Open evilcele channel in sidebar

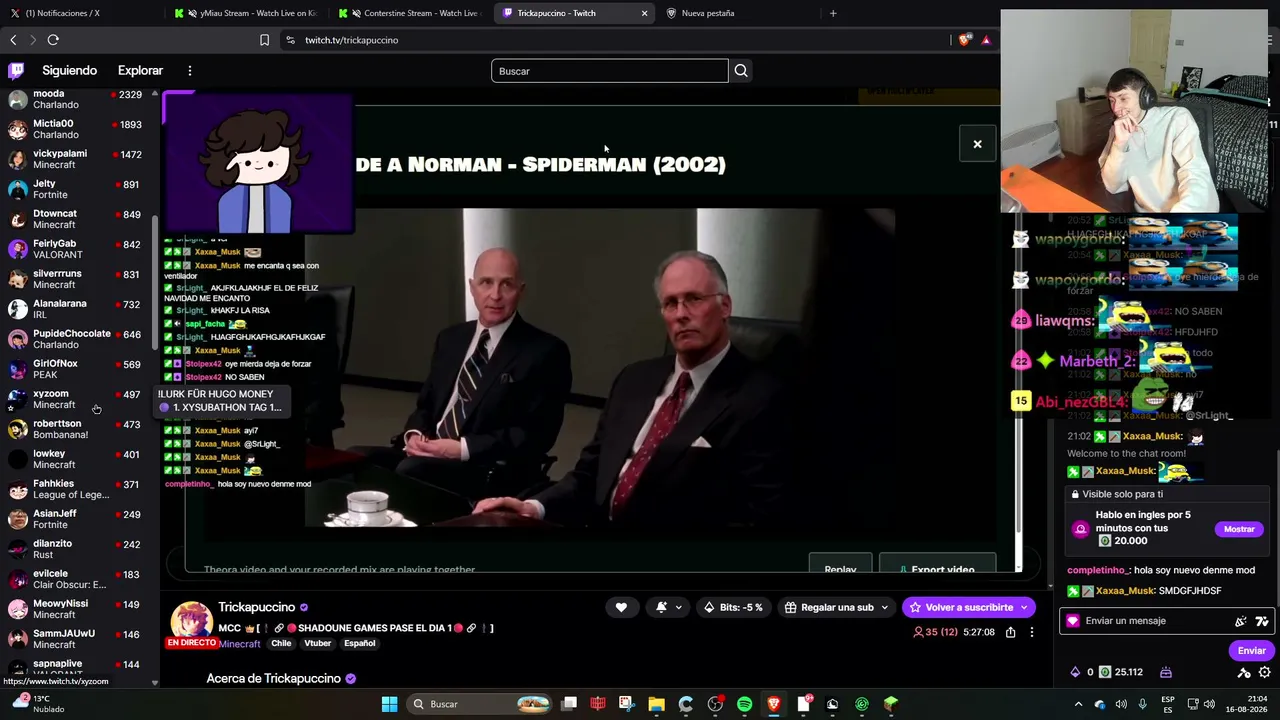pyautogui.click(x=78, y=579)
